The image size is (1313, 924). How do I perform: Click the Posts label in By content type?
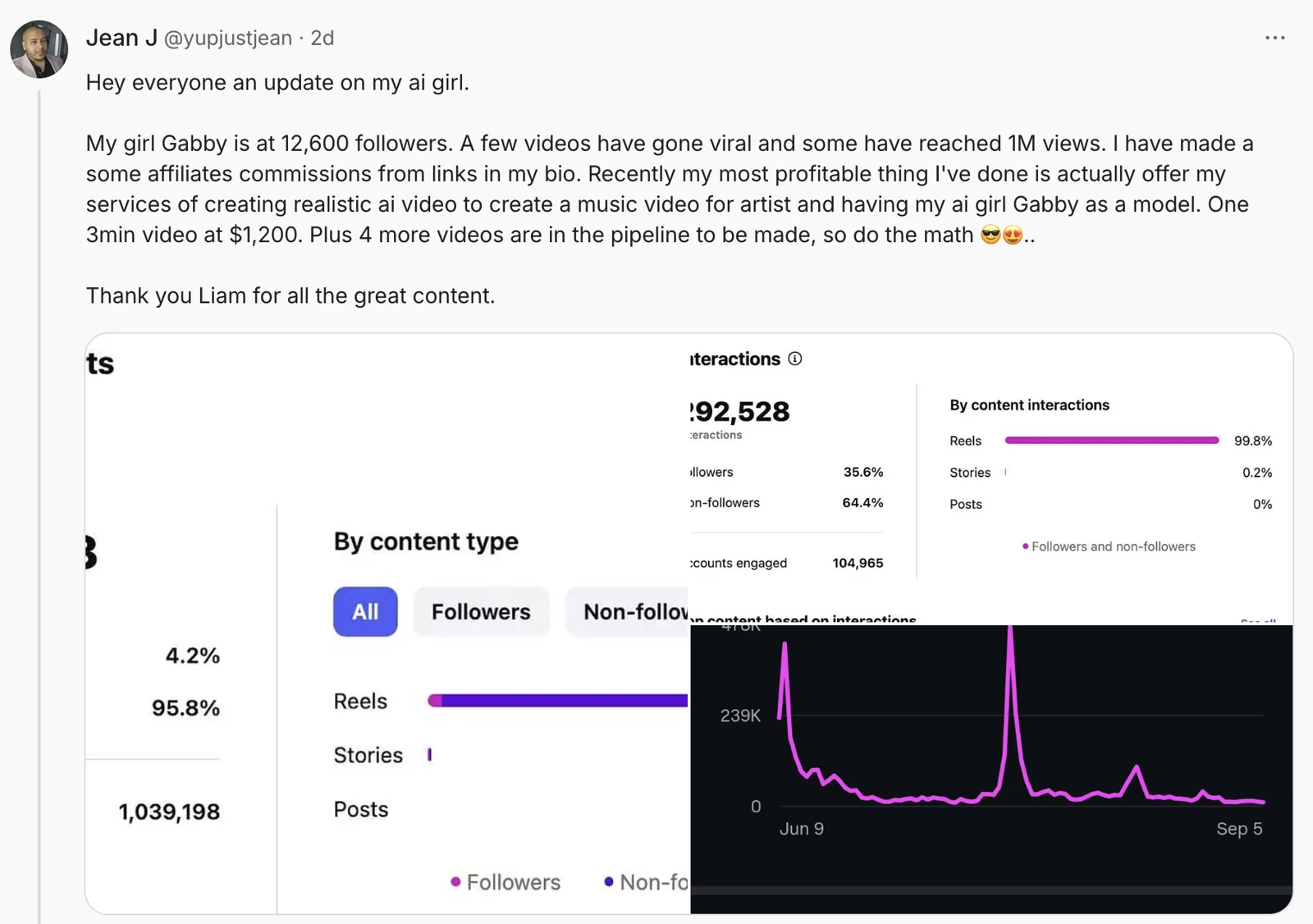point(361,809)
